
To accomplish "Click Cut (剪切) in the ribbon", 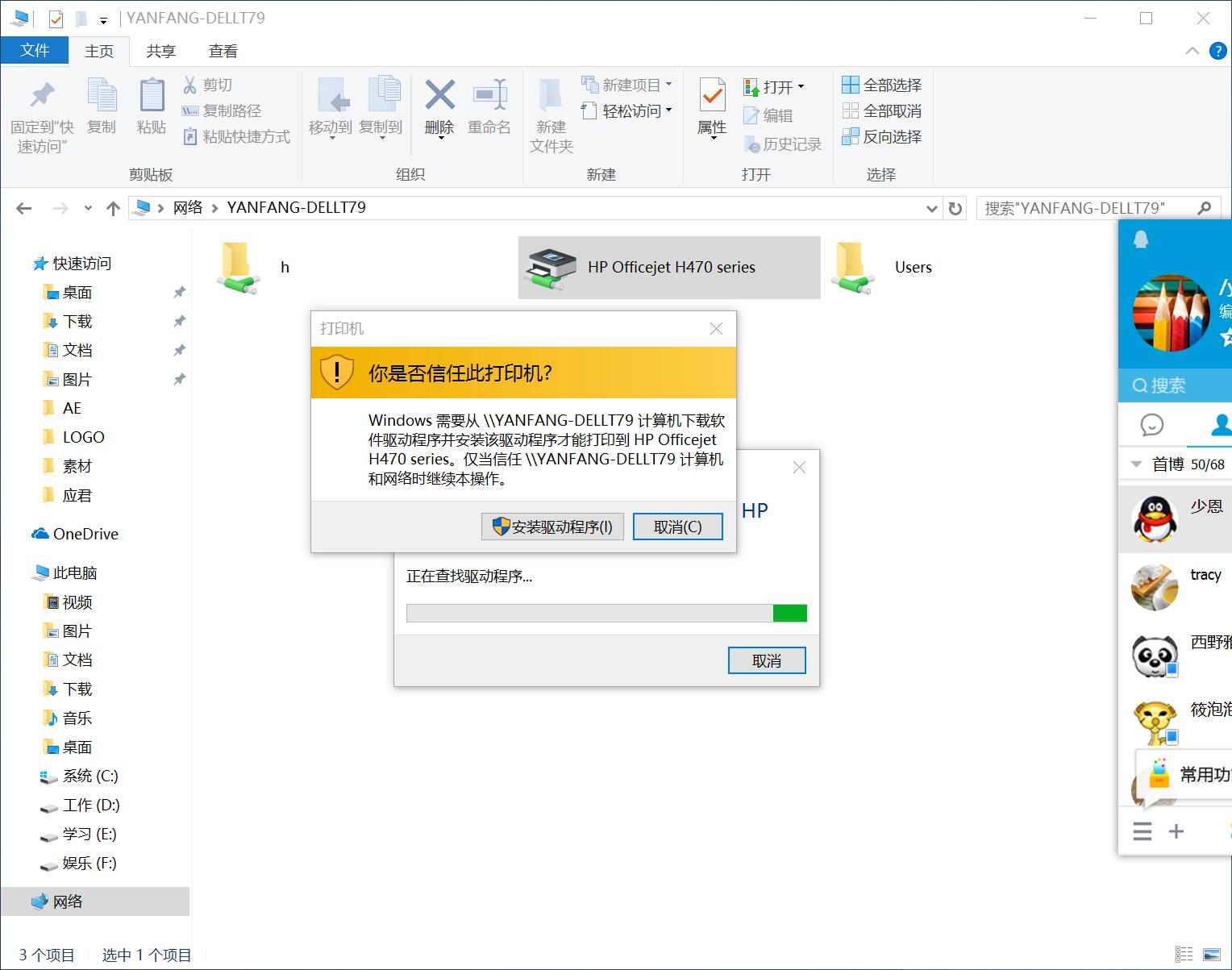I will point(207,85).
